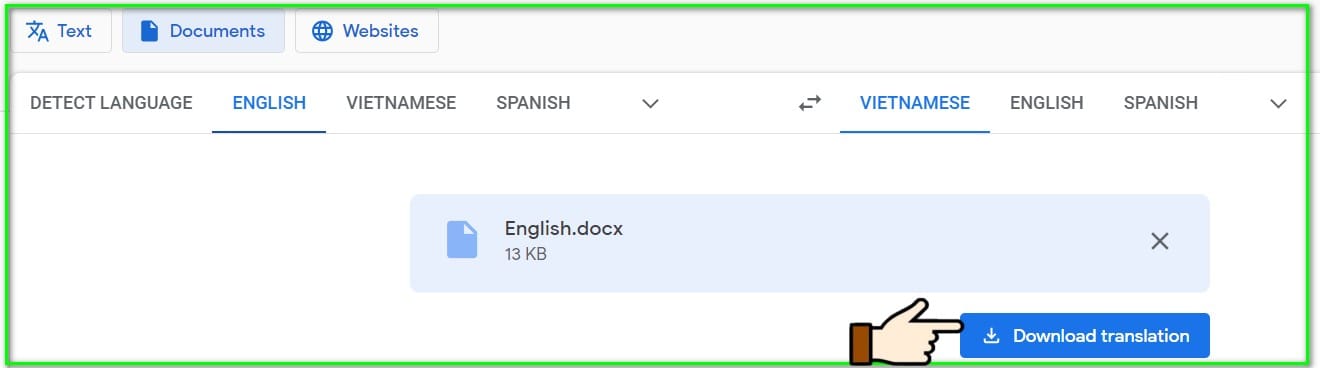
Task: Switch to the Text translation mode
Action: (62, 31)
